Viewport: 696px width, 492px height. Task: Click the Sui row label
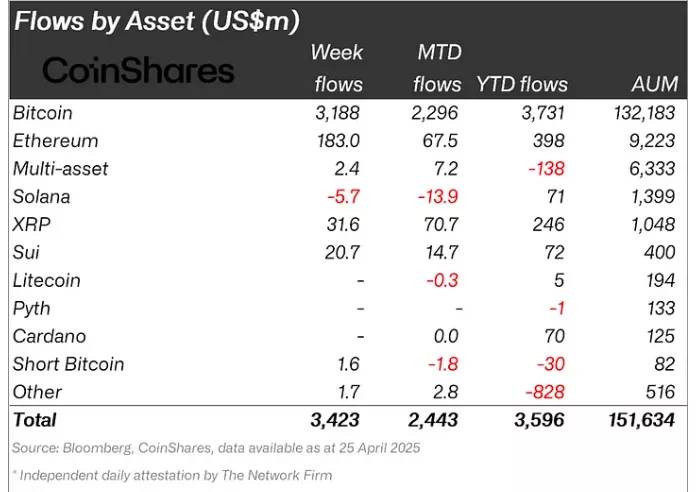pyautogui.click(x=27, y=252)
